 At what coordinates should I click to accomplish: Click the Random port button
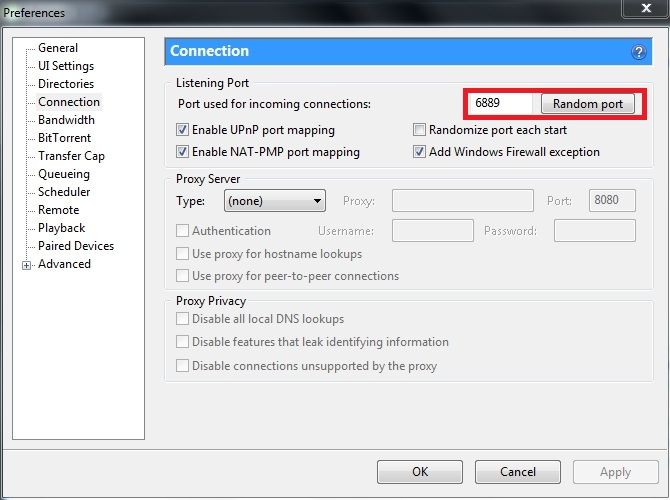pos(587,104)
